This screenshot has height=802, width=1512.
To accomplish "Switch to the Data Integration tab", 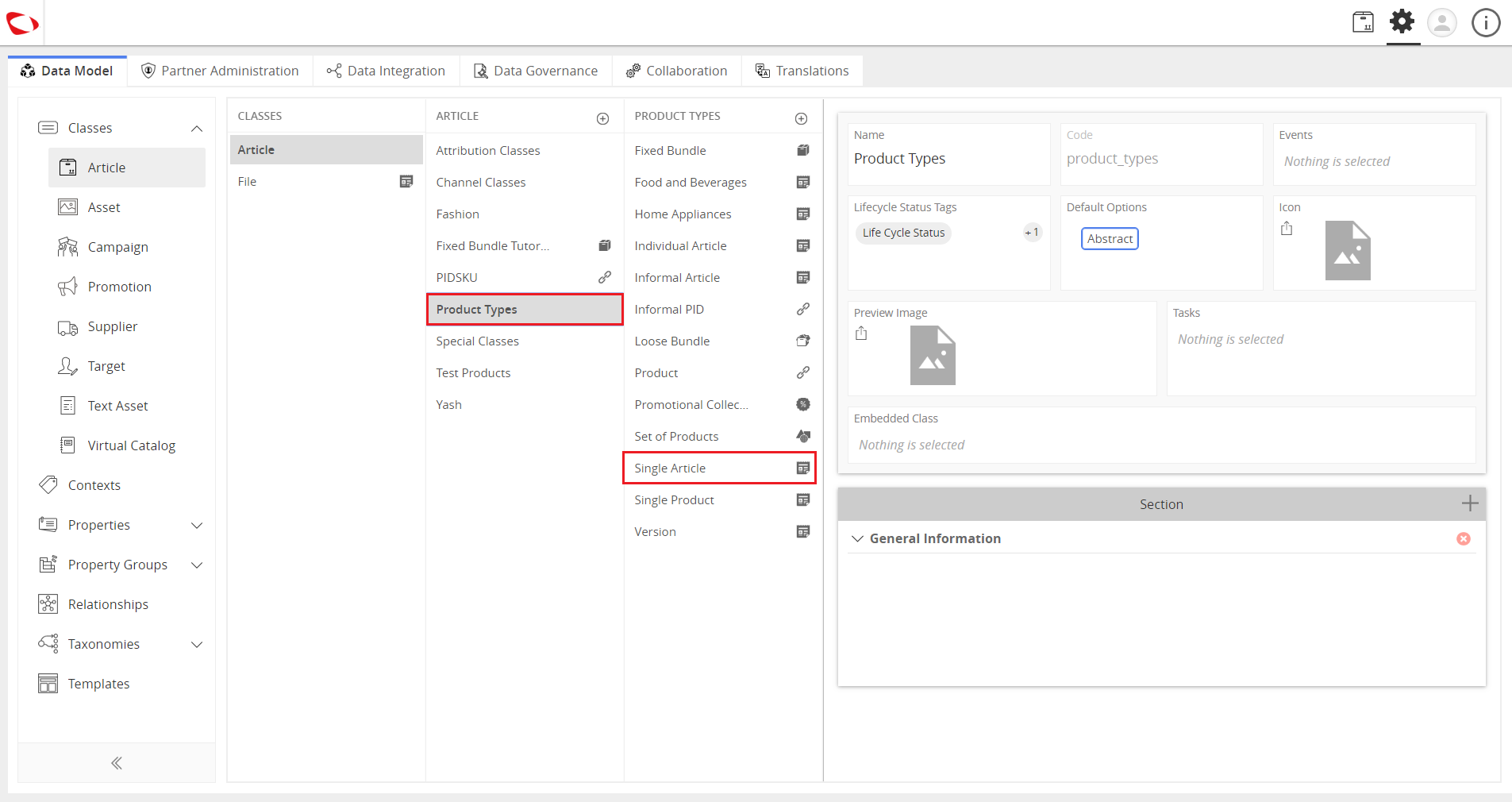I will tap(387, 71).
